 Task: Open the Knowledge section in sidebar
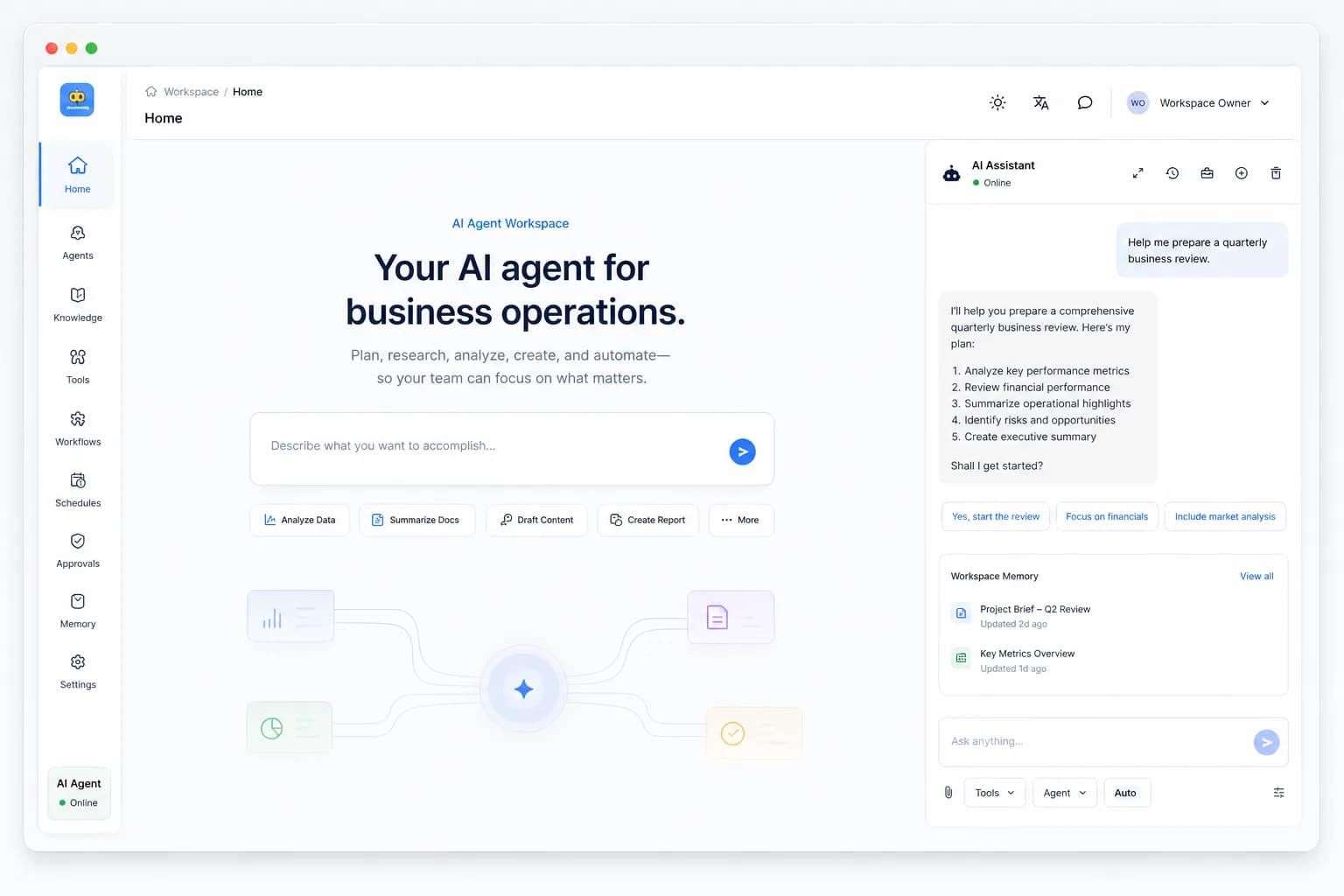click(x=78, y=304)
